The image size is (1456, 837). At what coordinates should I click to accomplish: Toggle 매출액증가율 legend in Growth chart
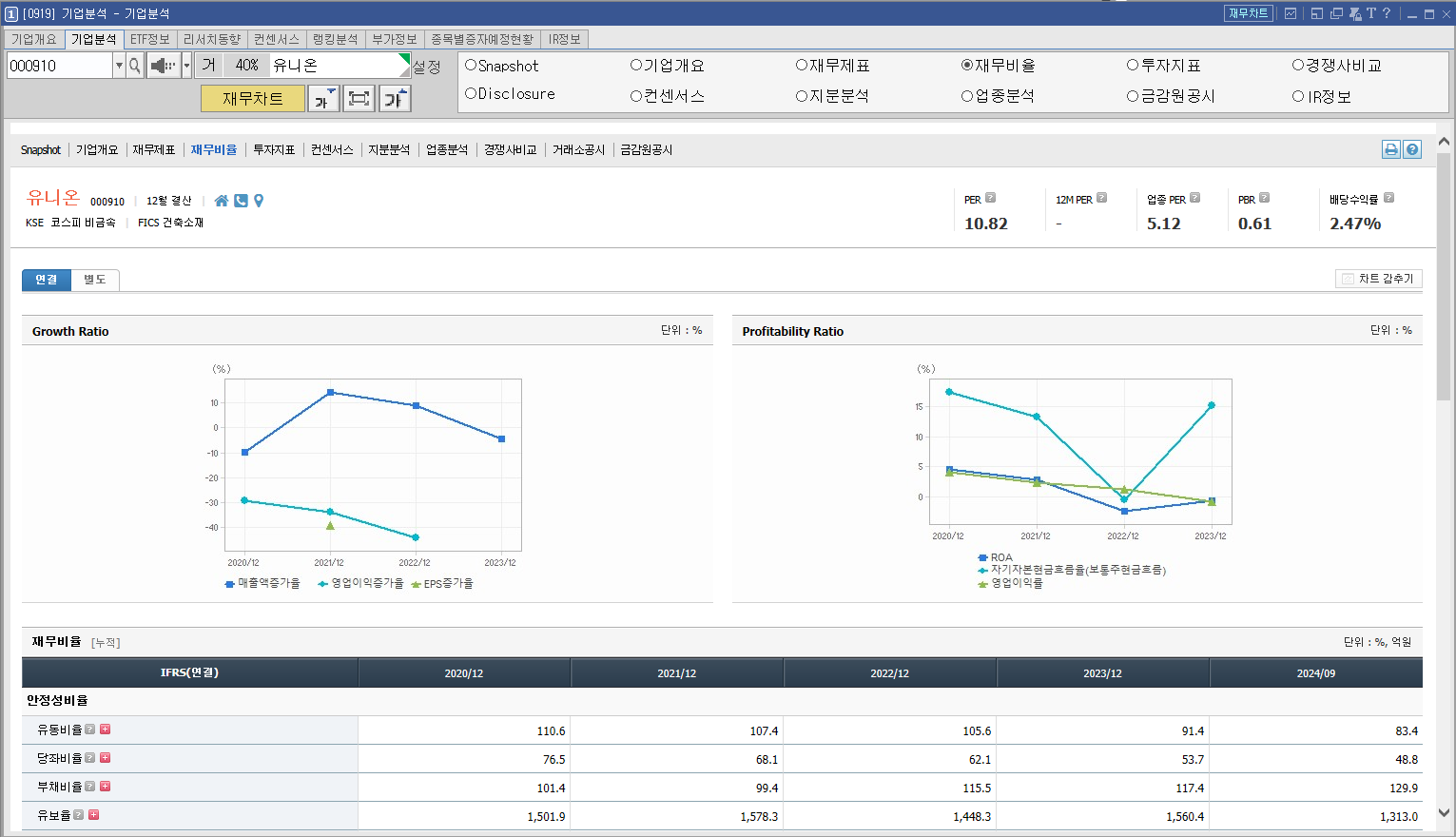[262, 583]
